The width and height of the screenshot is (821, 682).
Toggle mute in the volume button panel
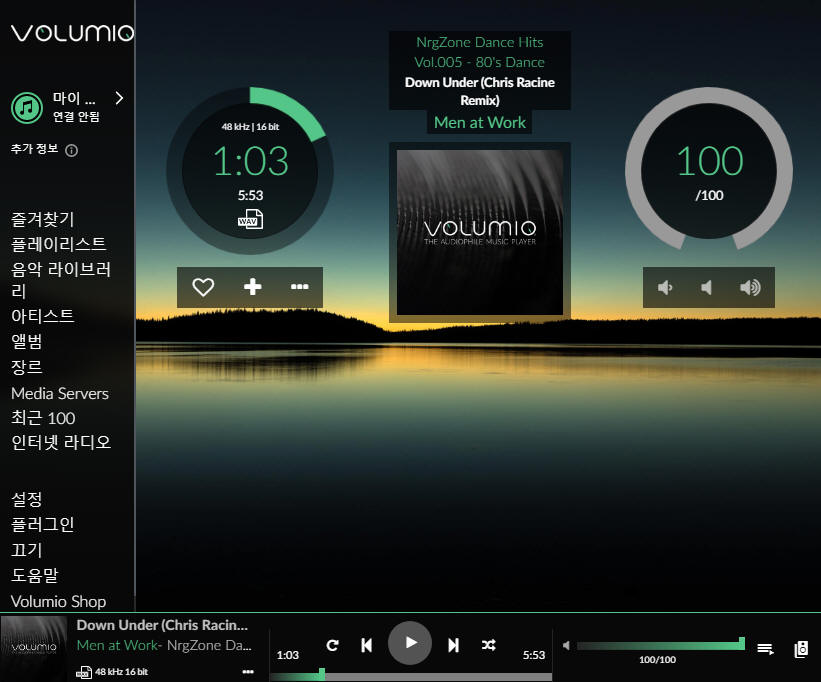(706, 287)
